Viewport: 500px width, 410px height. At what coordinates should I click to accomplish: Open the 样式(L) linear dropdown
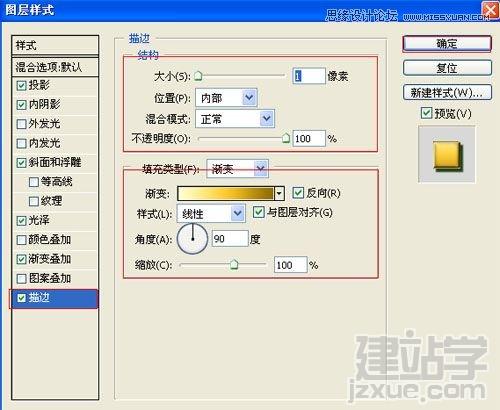[x=211, y=213]
